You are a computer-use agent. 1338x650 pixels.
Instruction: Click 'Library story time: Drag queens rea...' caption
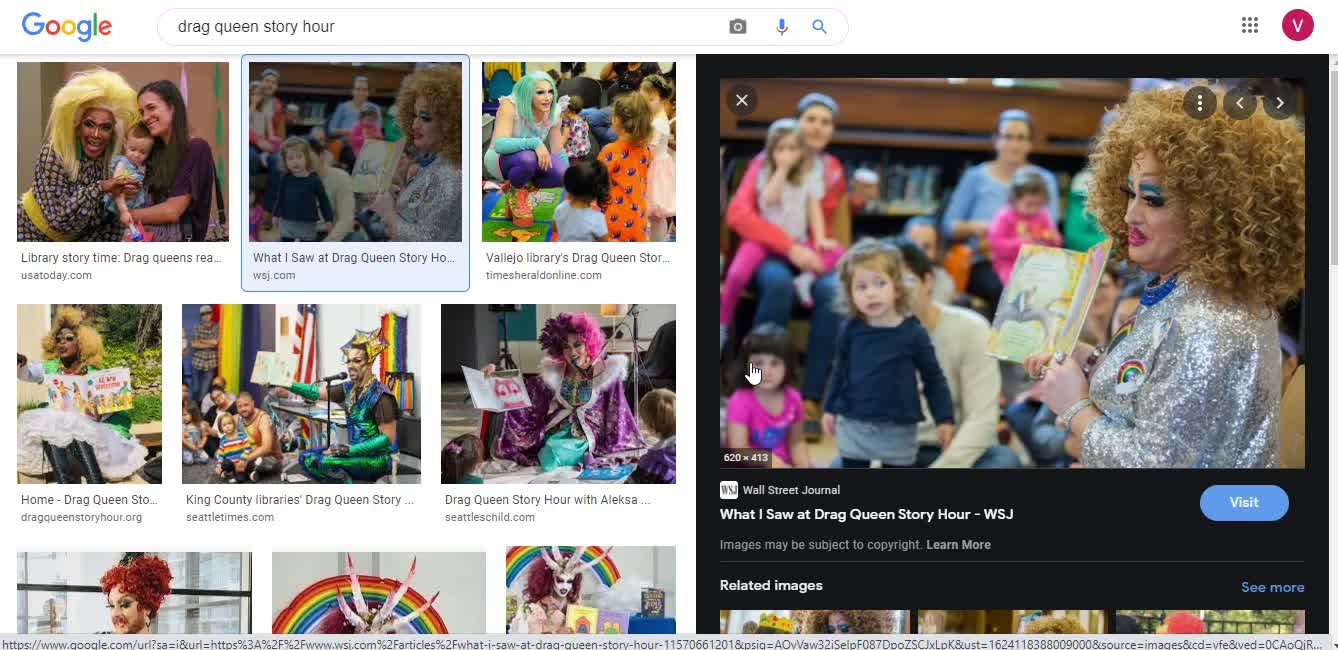pos(121,258)
